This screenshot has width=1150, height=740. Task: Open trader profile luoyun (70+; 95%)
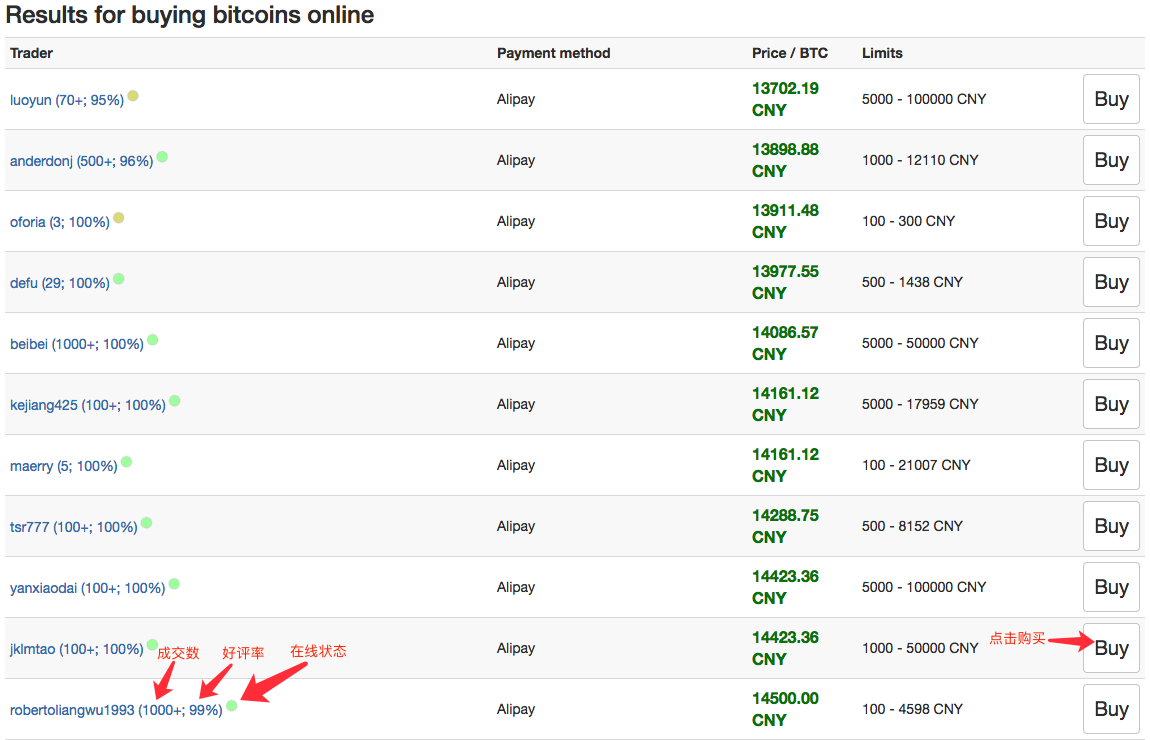[x=67, y=100]
